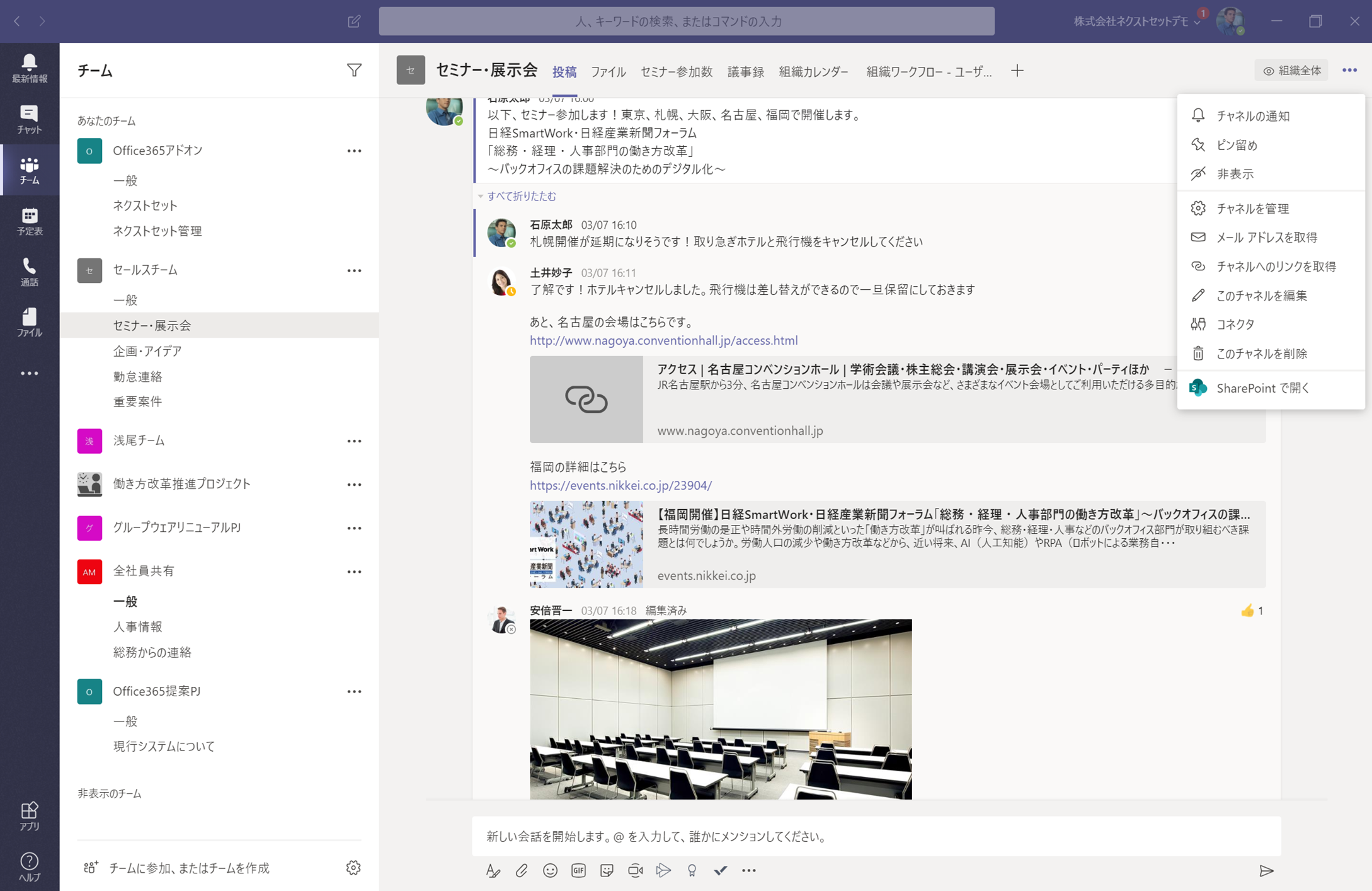Open the Activity (最新情報) bell icon
This screenshot has width=1372, height=891.
coord(30,67)
